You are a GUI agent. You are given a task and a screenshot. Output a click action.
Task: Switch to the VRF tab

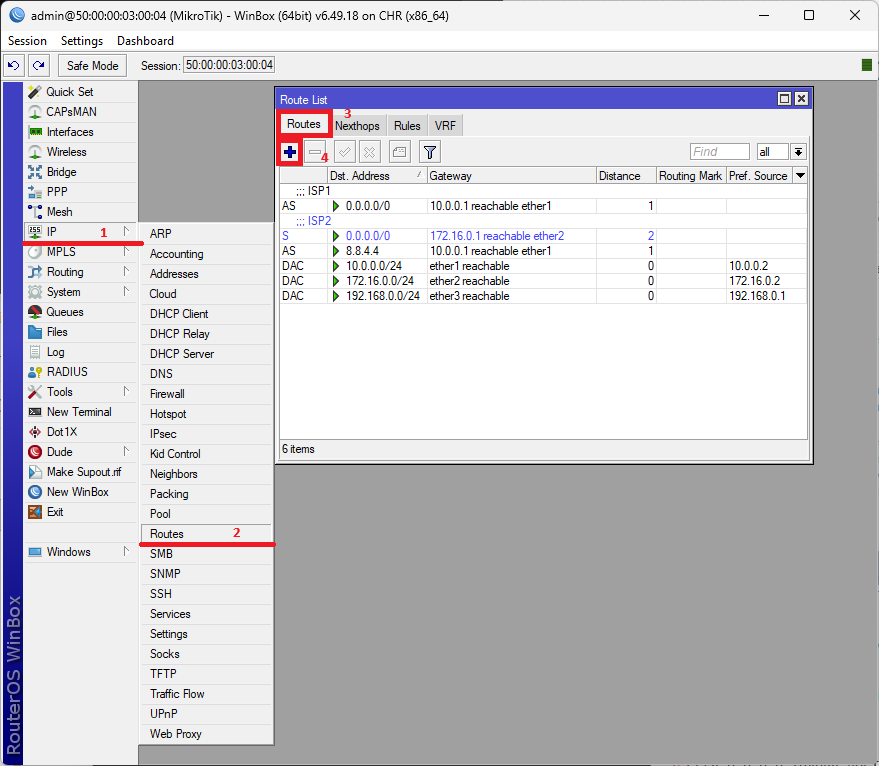coord(445,126)
